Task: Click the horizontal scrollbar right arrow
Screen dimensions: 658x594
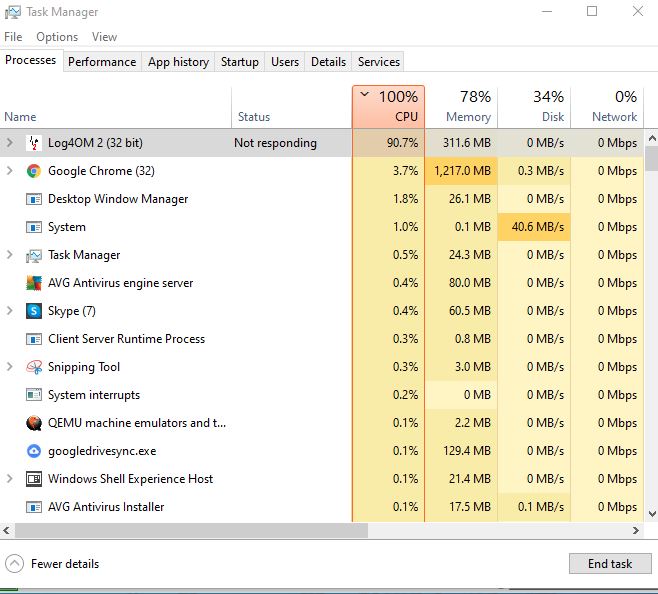Action: tap(636, 531)
